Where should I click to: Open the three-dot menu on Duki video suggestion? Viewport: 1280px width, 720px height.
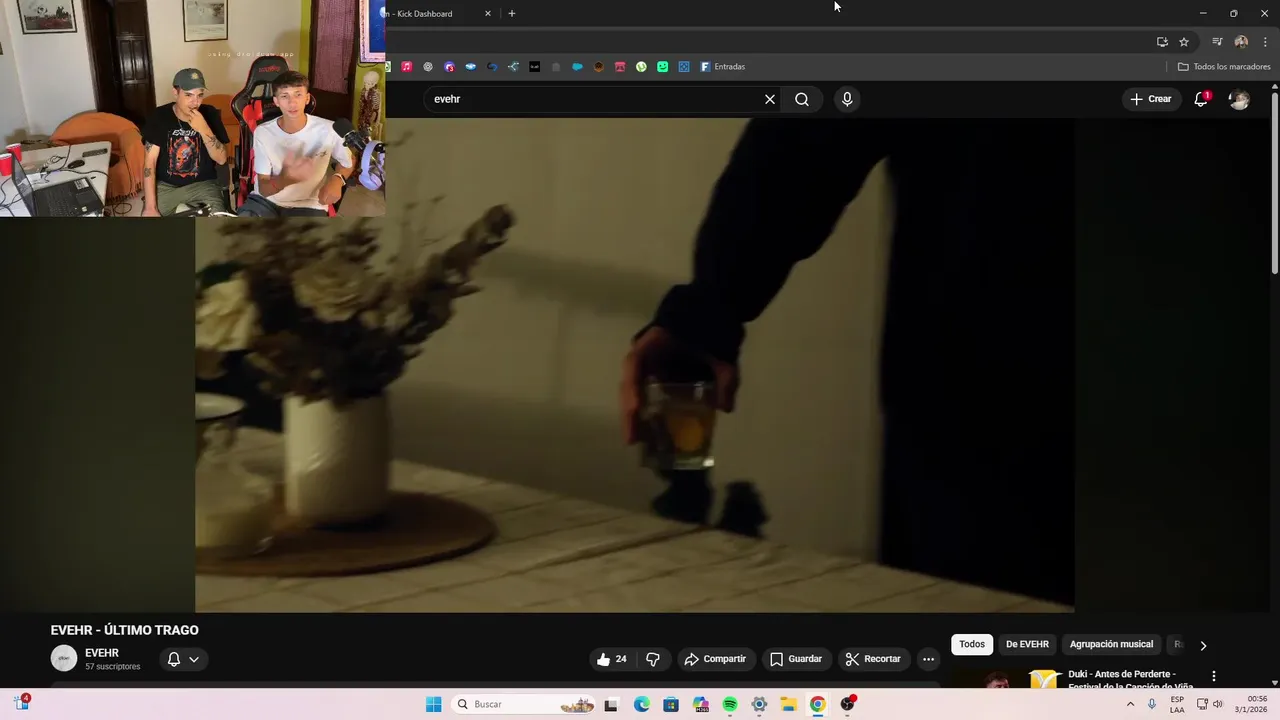pyautogui.click(x=1214, y=677)
